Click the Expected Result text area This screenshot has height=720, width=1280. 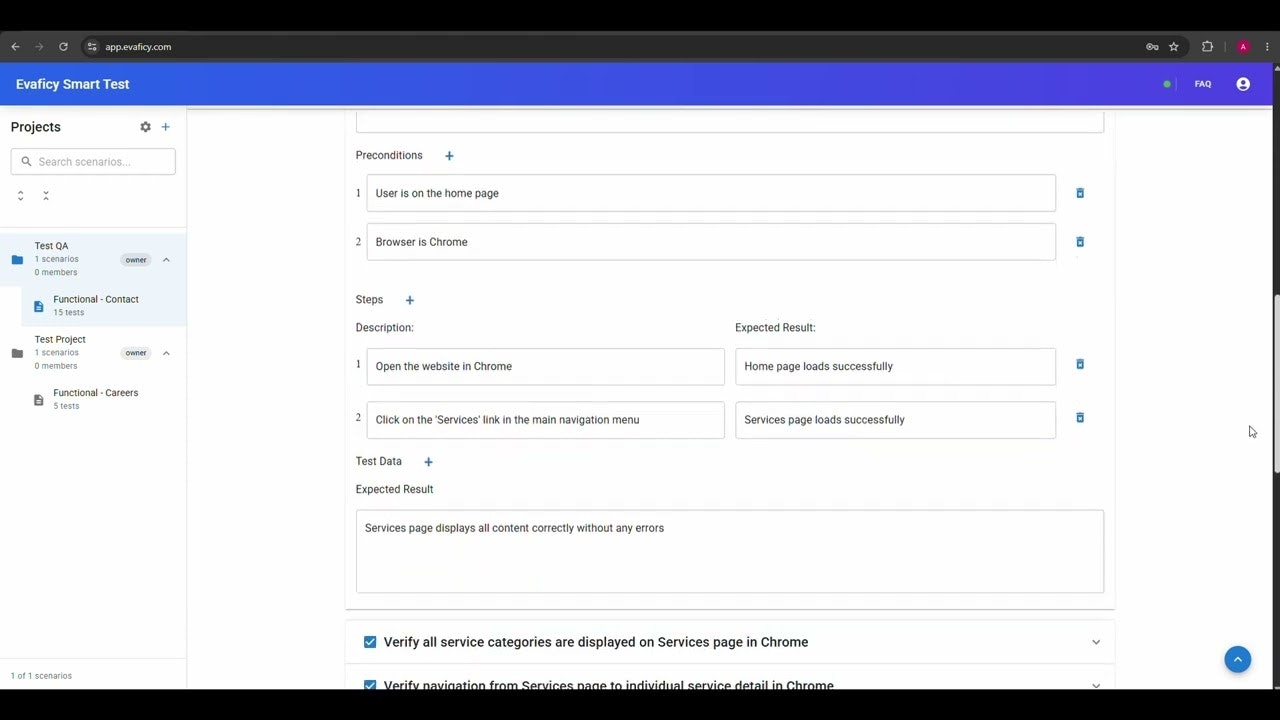tap(730, 551)
